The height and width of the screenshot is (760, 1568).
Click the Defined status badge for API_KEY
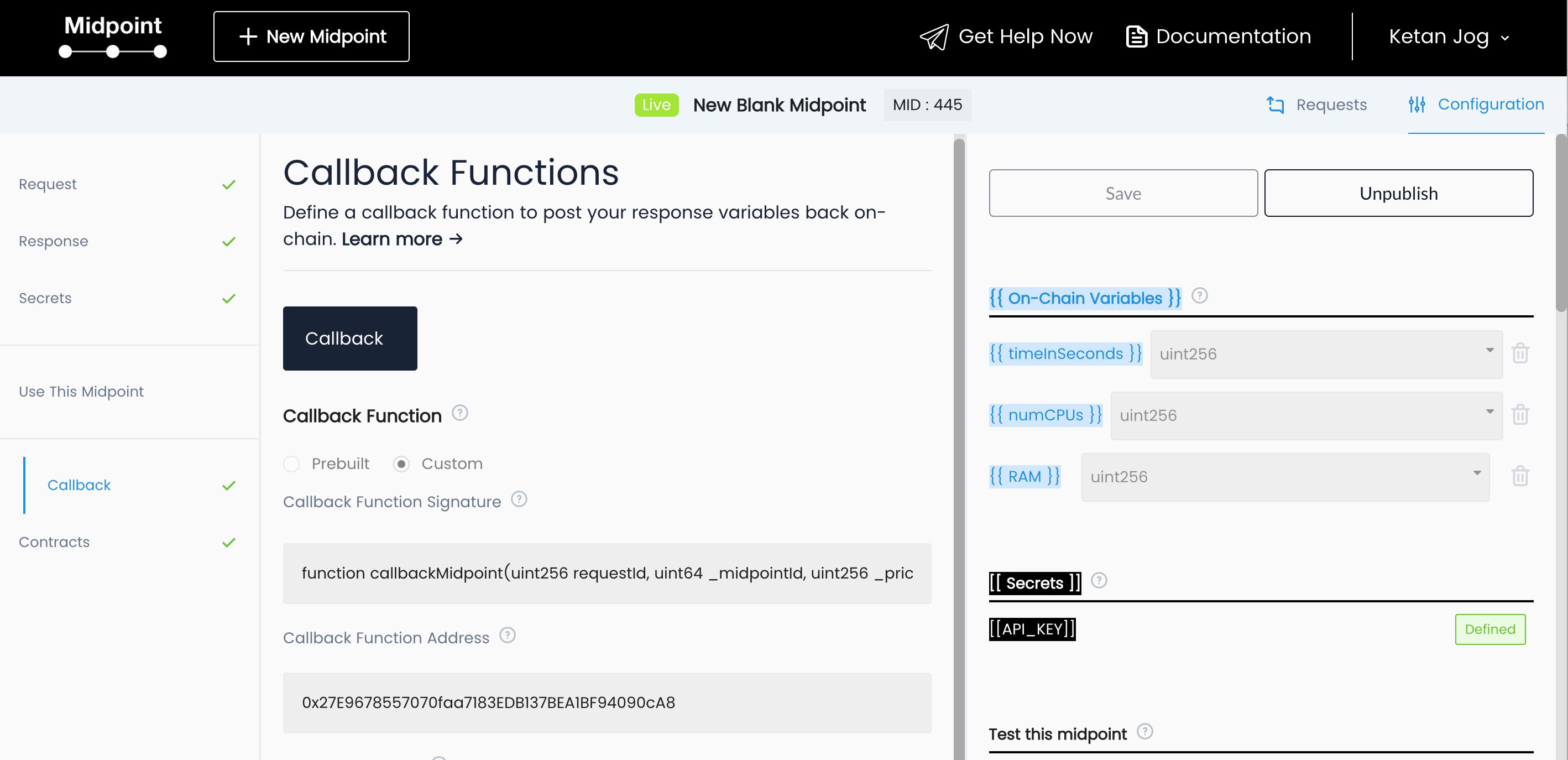coord(1490,629)
